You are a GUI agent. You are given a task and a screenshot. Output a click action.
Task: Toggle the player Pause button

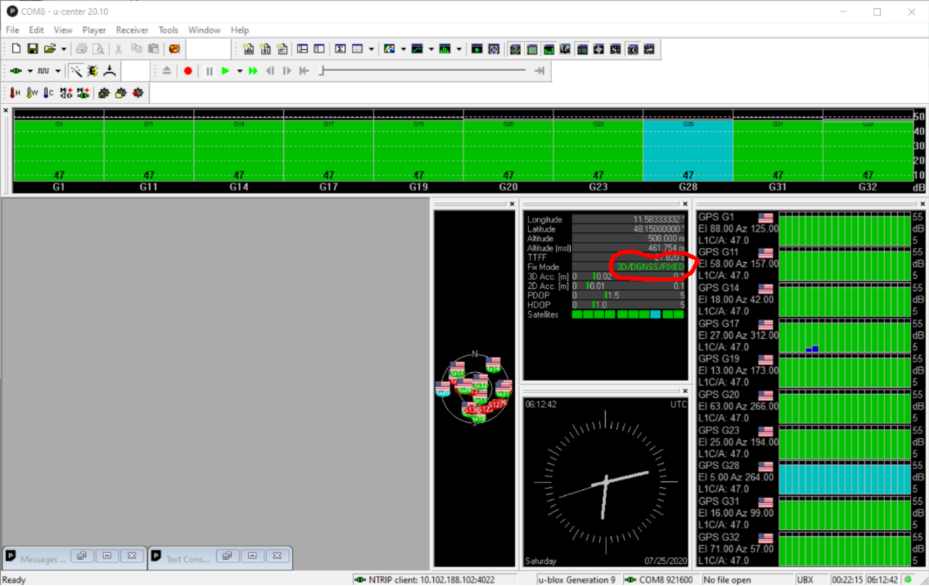pos(209,71)
